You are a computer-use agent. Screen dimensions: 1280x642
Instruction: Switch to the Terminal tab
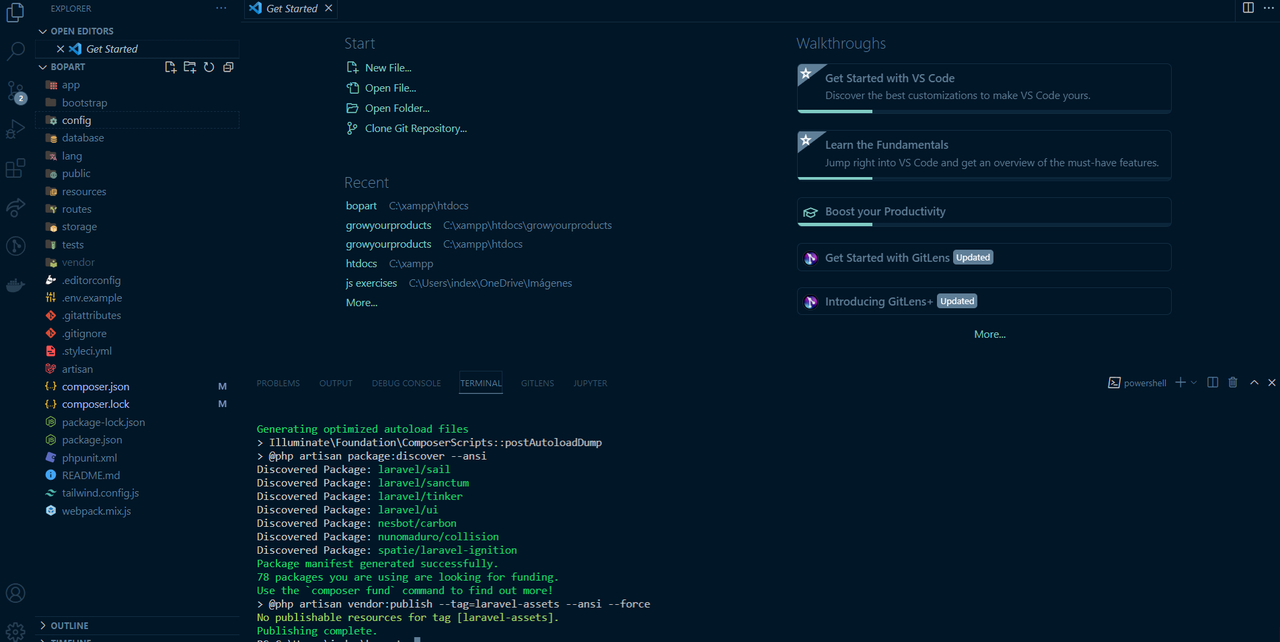pos(481,383)
